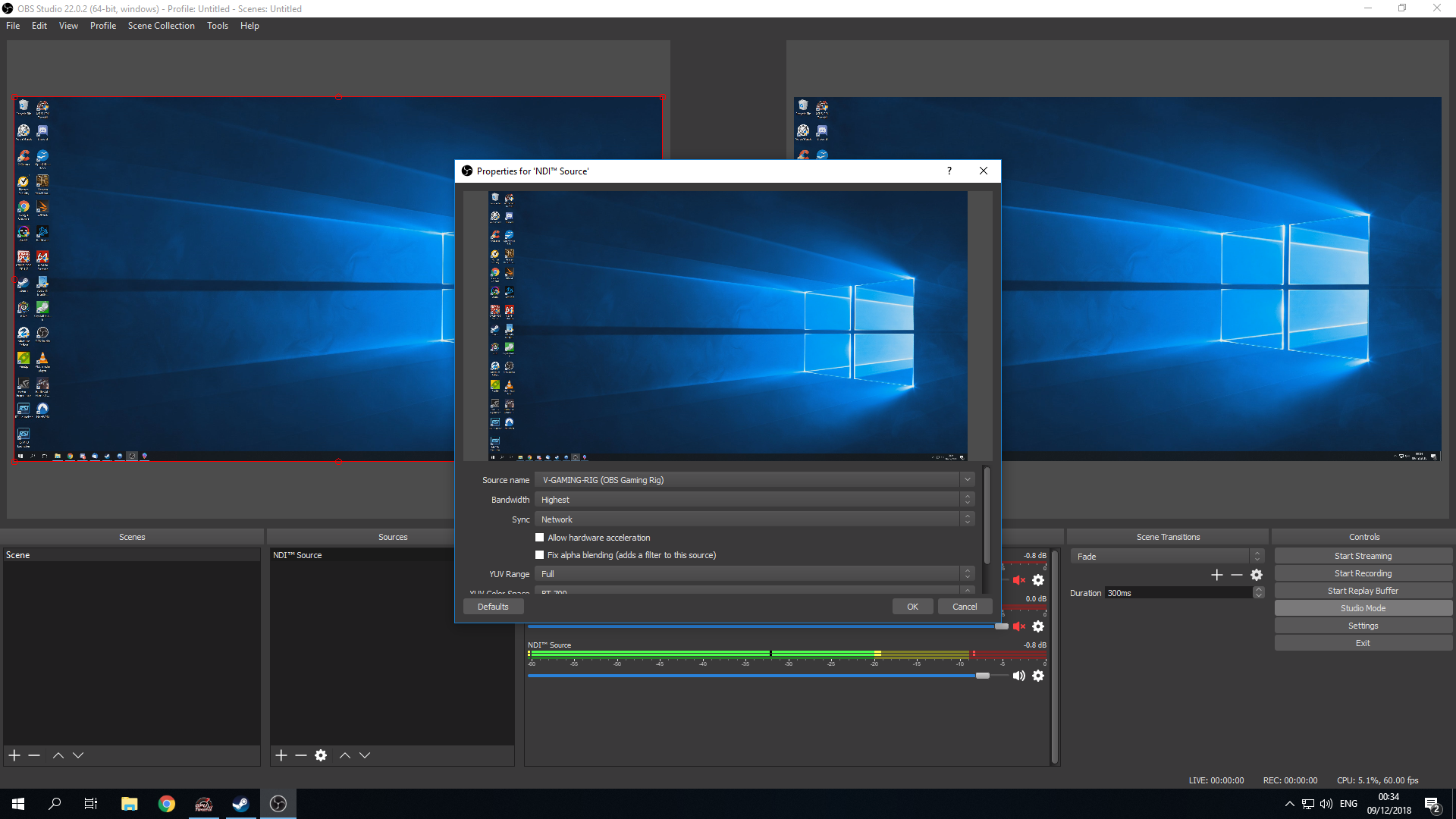Expand the YUV Range dropdown showing Full
The height and width of the screenshot is (819, 1456).
tap(966, 573)
